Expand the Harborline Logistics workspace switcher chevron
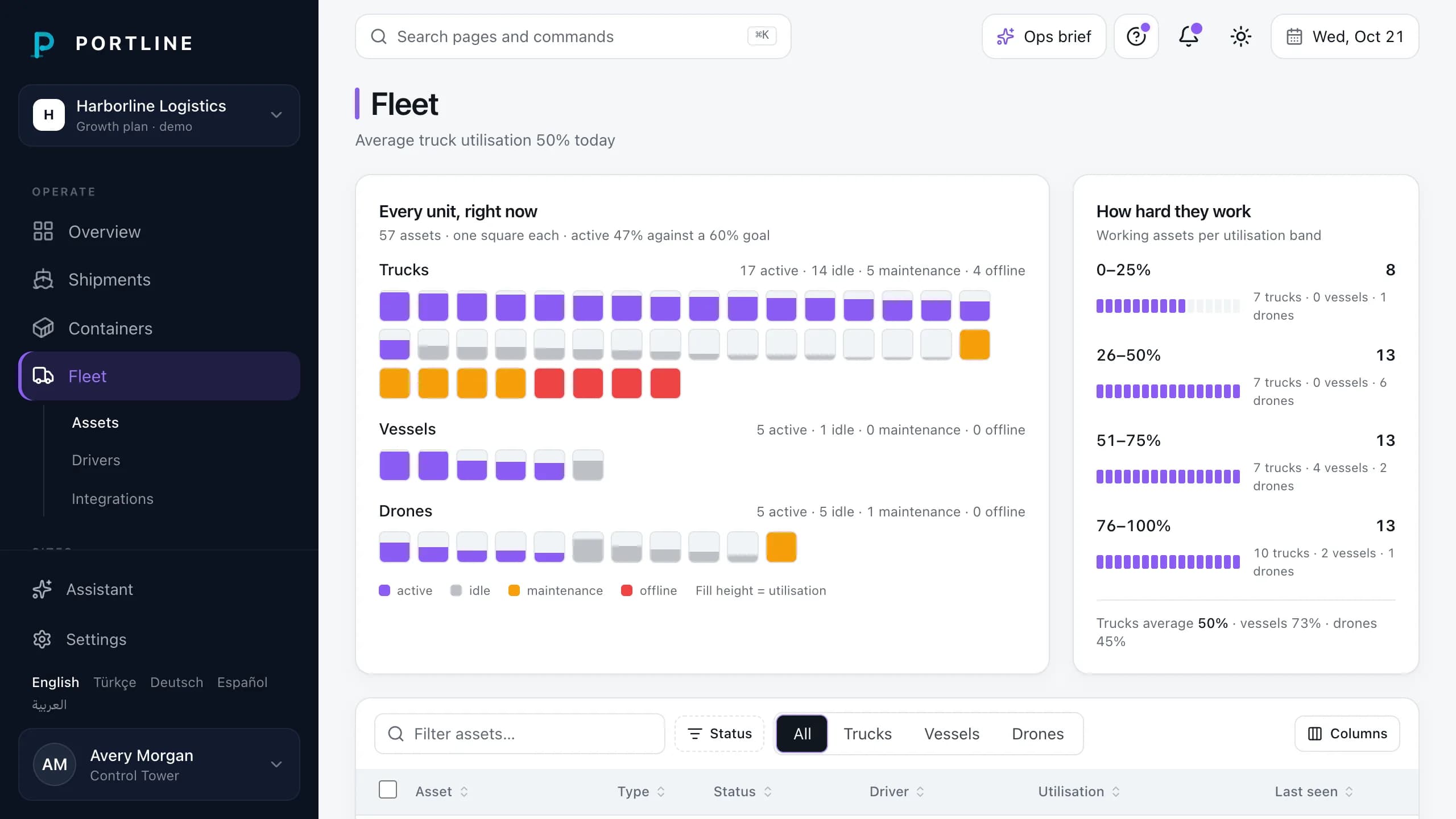 [x=276, y=115]
